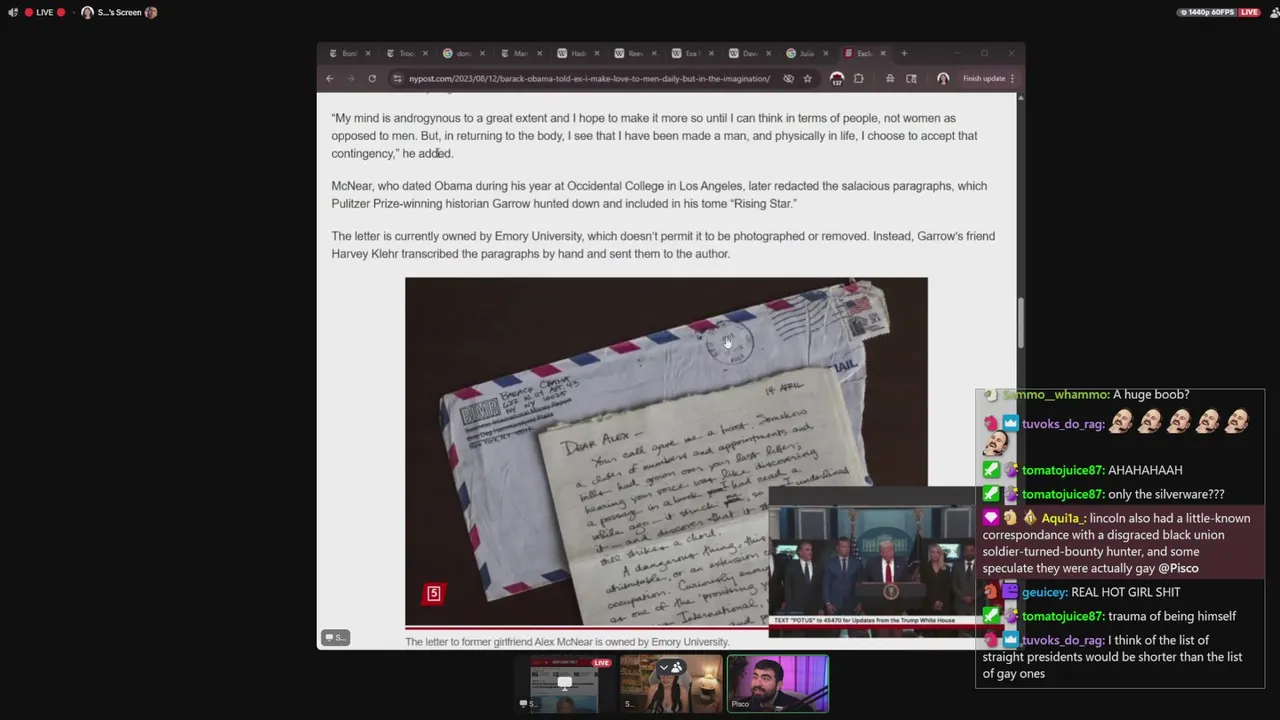The width and height of the screenshot is (1280, 720).
Task: Click the browser forward arrow
Action: point(350,79)
